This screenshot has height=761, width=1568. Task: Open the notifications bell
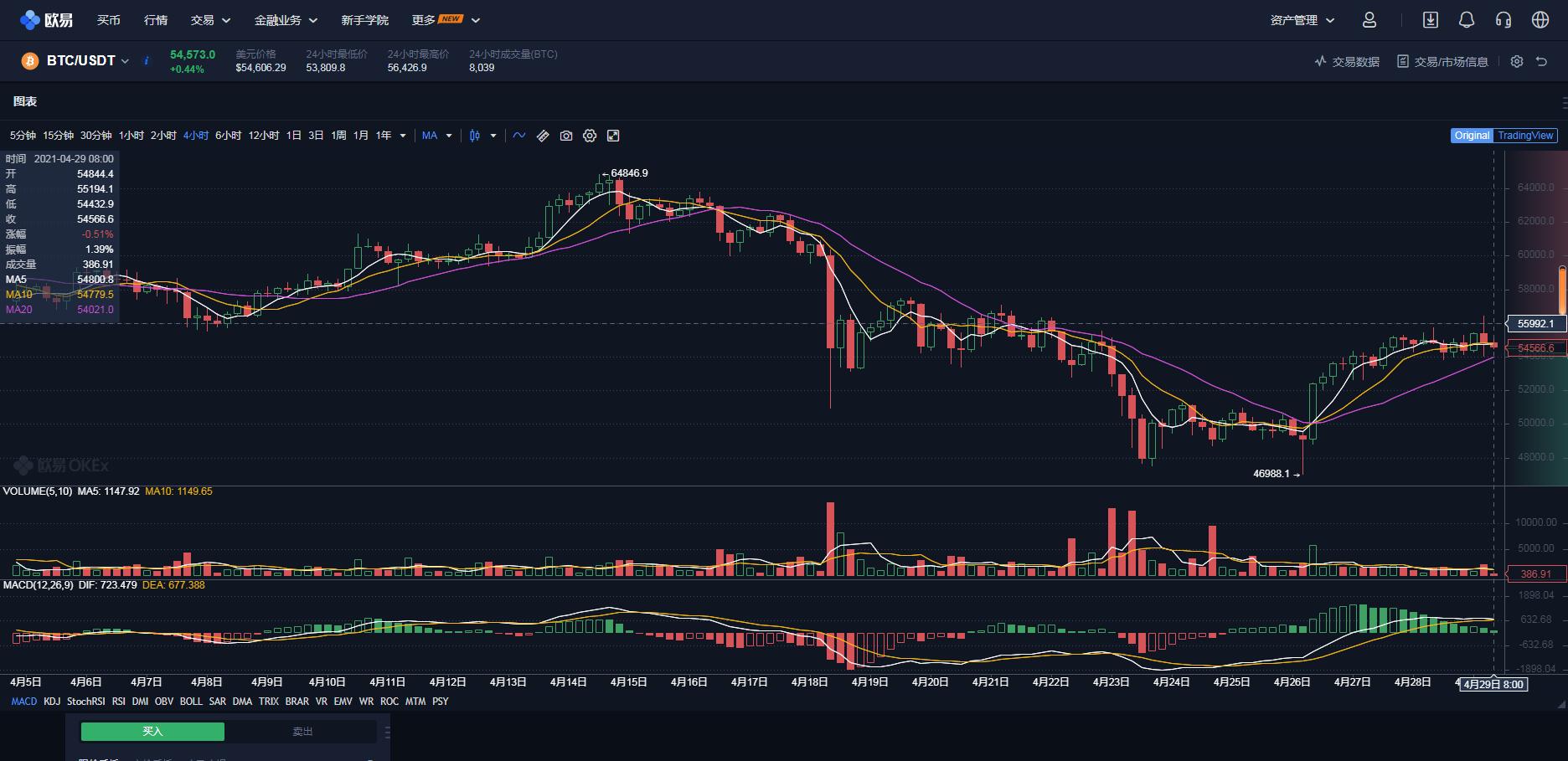(x=1467, y=19)
